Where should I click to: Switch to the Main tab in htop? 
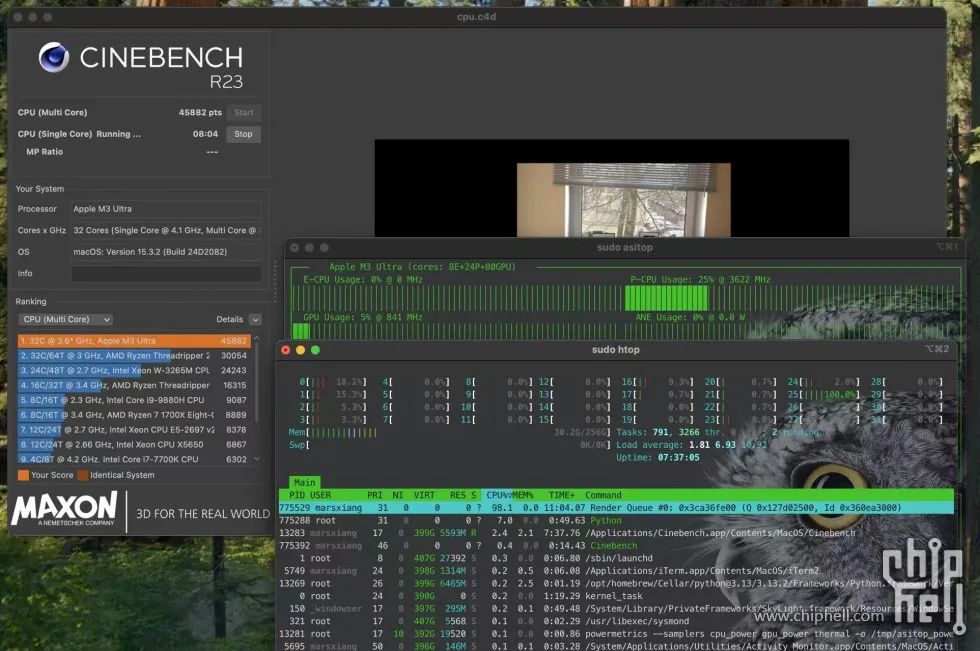(304, 482)
